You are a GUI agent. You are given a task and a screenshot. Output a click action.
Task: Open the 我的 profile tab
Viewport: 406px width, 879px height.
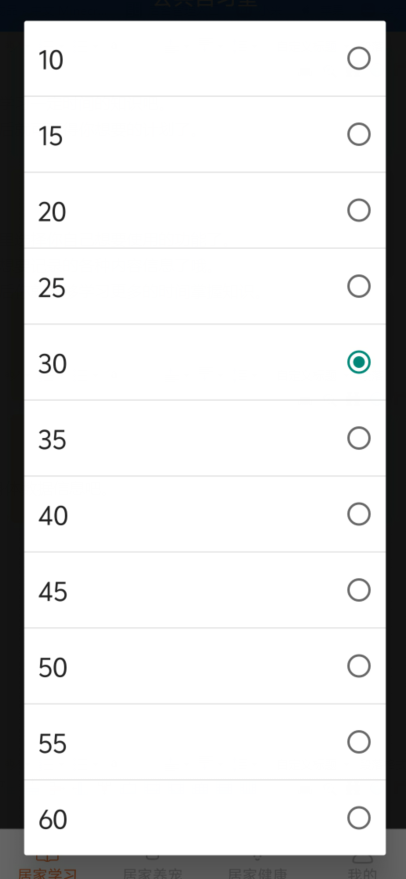tap(362, 872)
